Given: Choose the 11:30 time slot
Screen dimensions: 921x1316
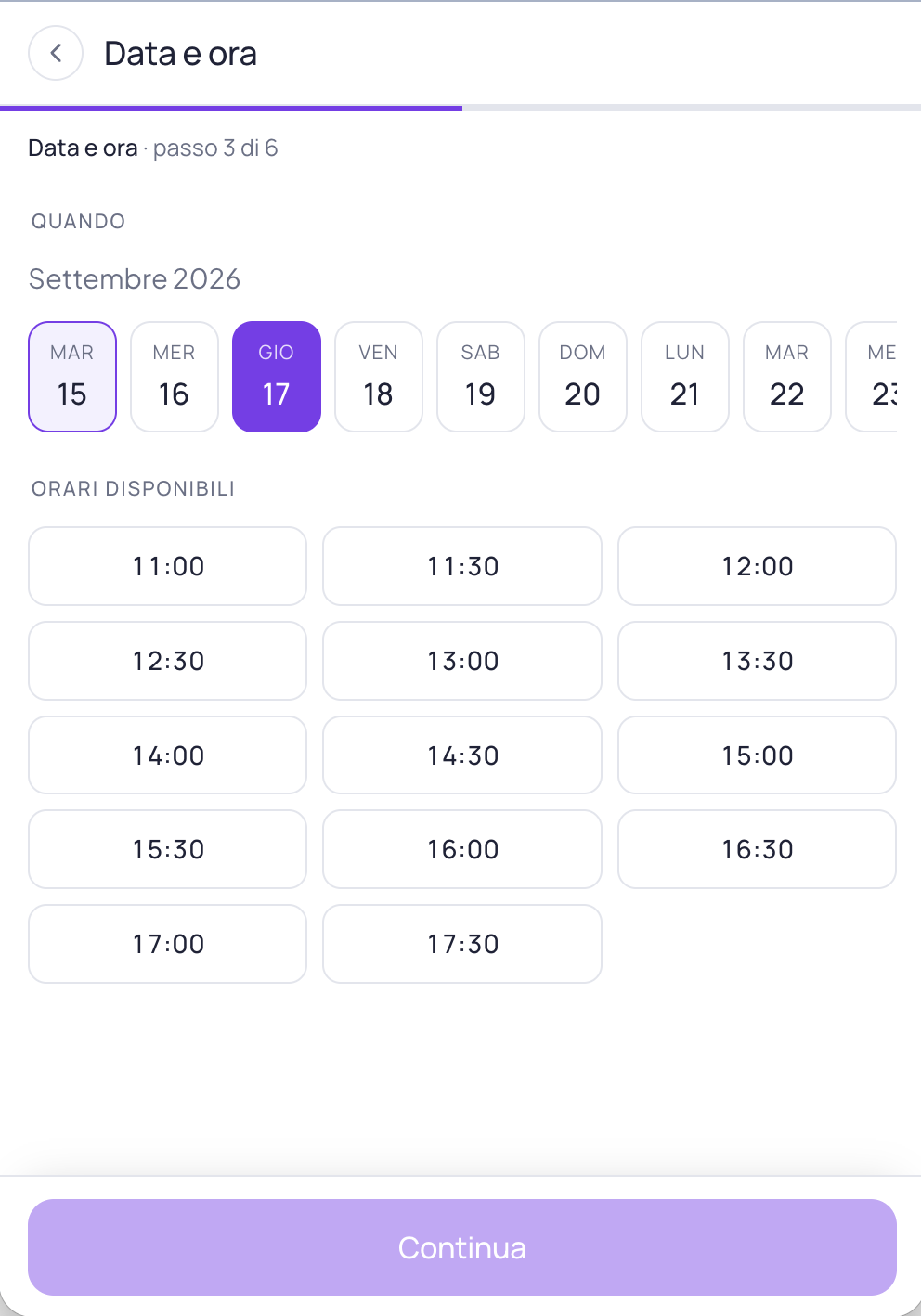Looking at the screenshot, I should 462,566.
